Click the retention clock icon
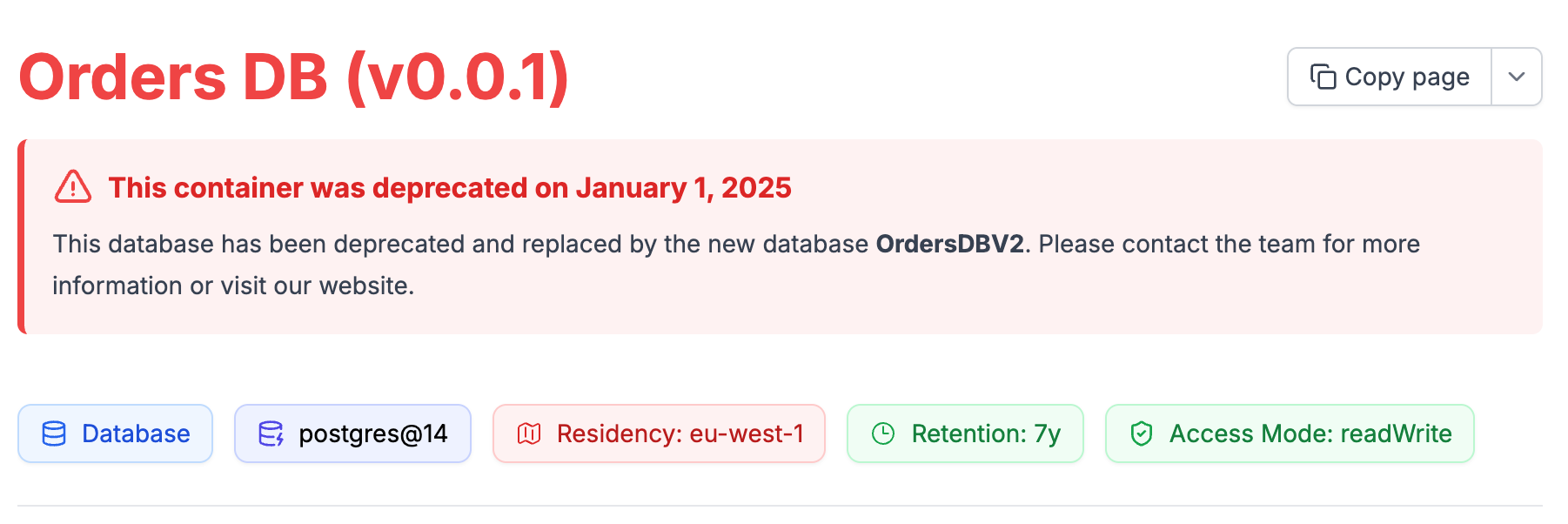This screenshot has width=1568, height=524. [x=883, y=433]
